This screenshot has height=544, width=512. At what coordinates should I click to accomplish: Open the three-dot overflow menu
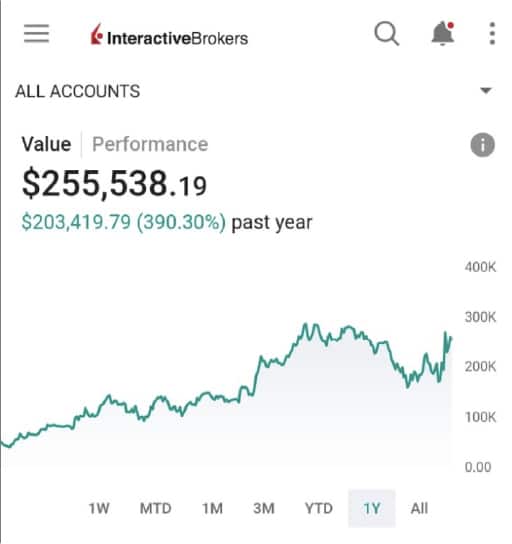tap(492, 34)
